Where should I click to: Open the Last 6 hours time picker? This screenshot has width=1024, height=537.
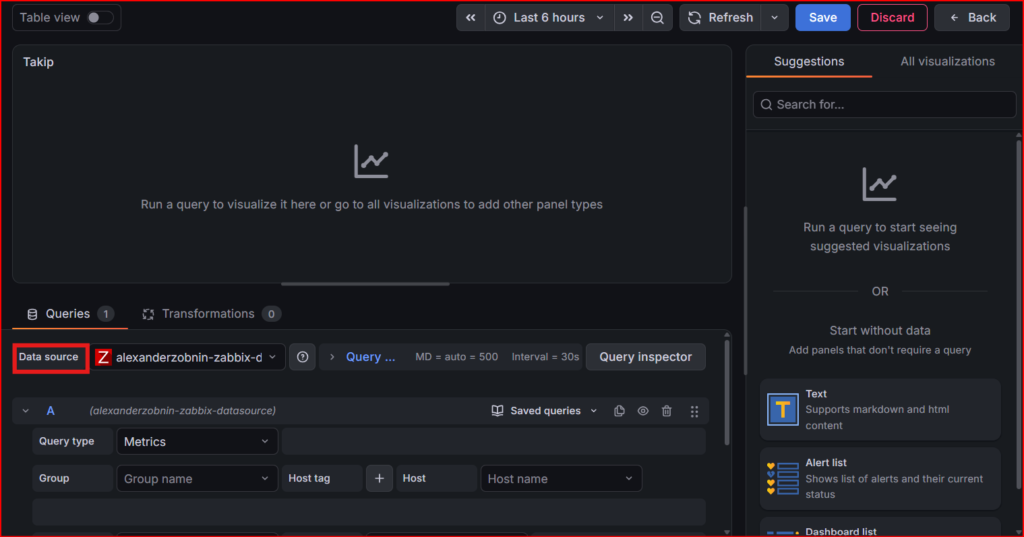[x=549, y=18]
